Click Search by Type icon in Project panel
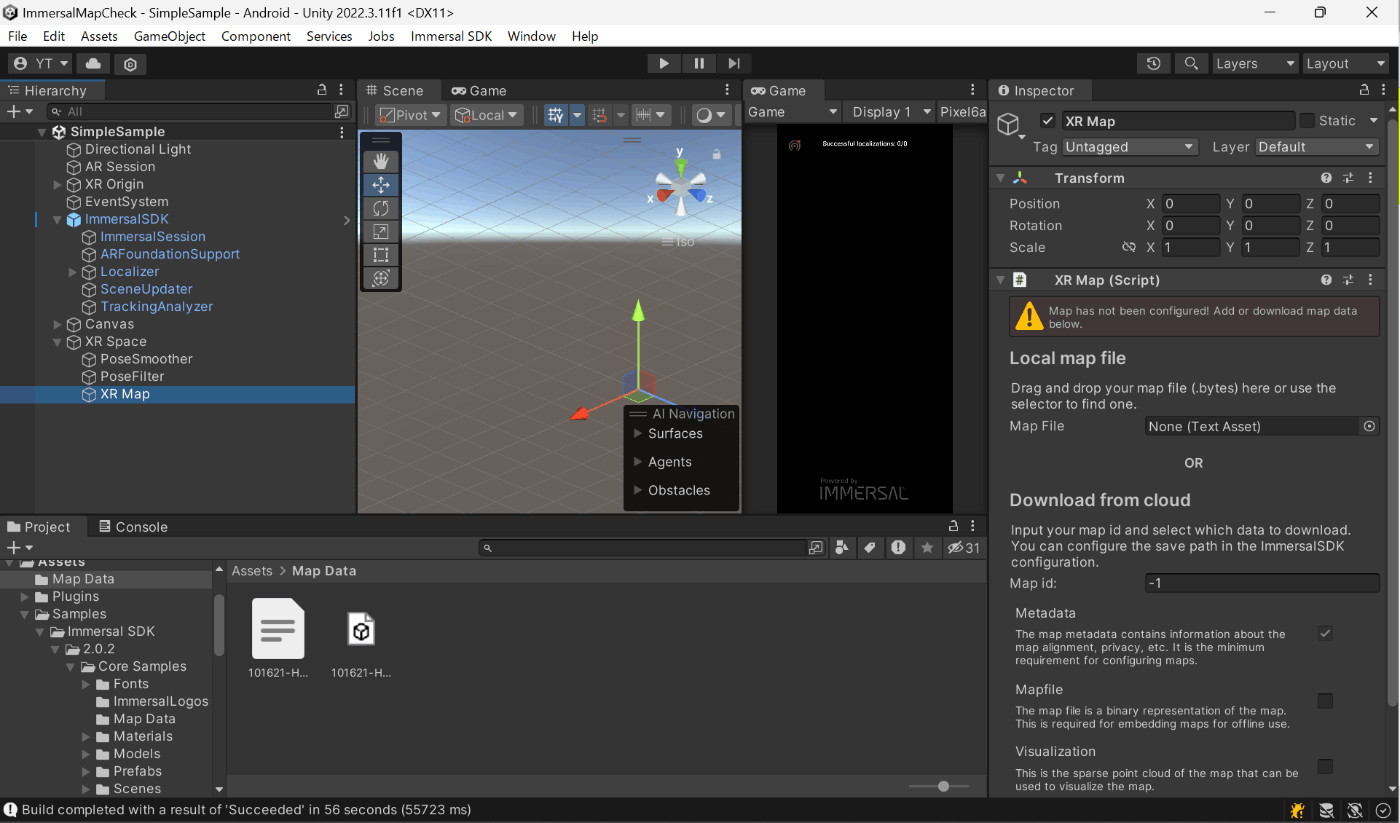The width and height of the screenshot is (1400, 823). pos(842,547)
